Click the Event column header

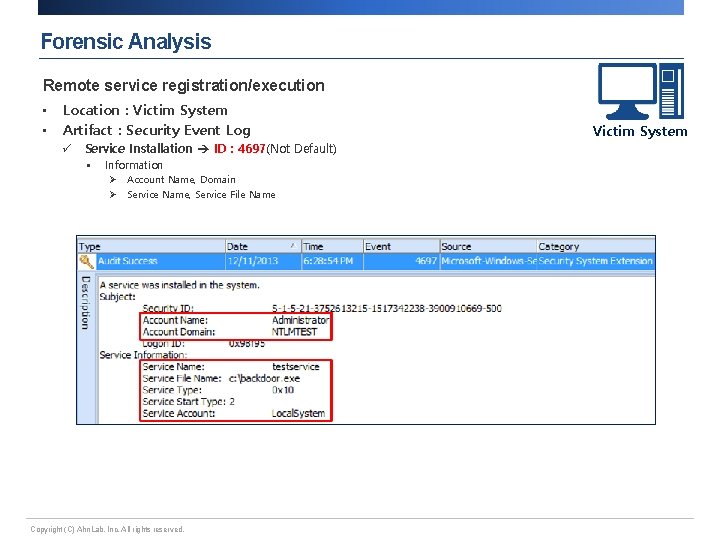[x=401, y=246]
